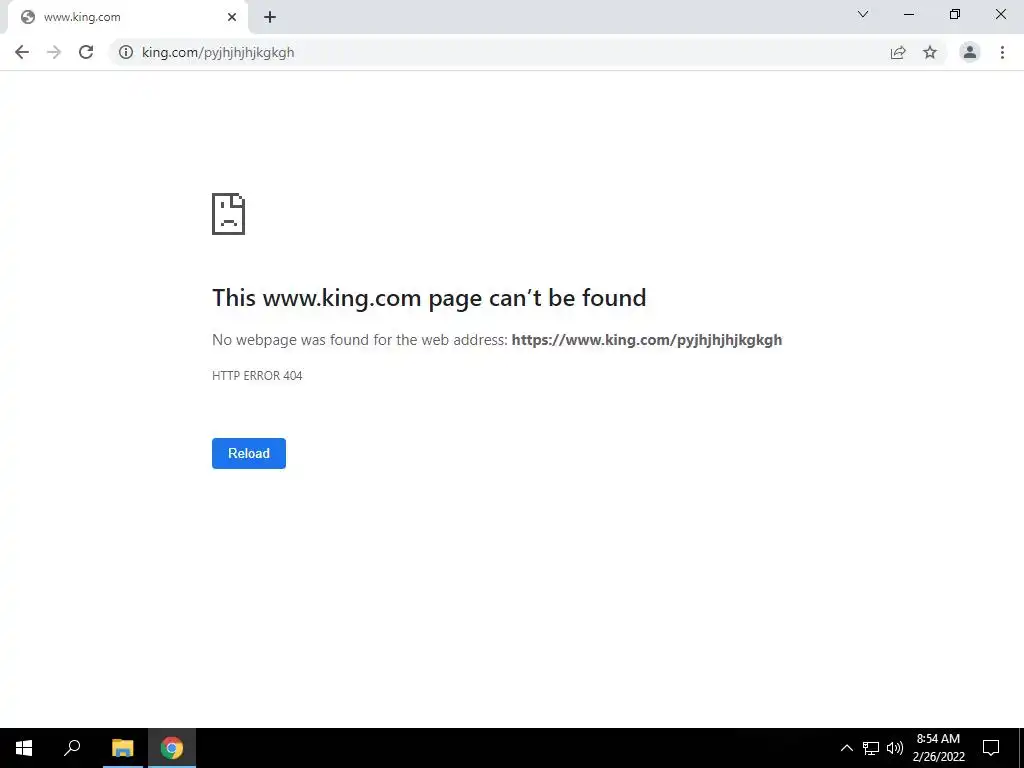The height and width of the screenshot is (768, 1024).
Task: Open Chrome three-dot menu
Action: [x=1002, y=52]
